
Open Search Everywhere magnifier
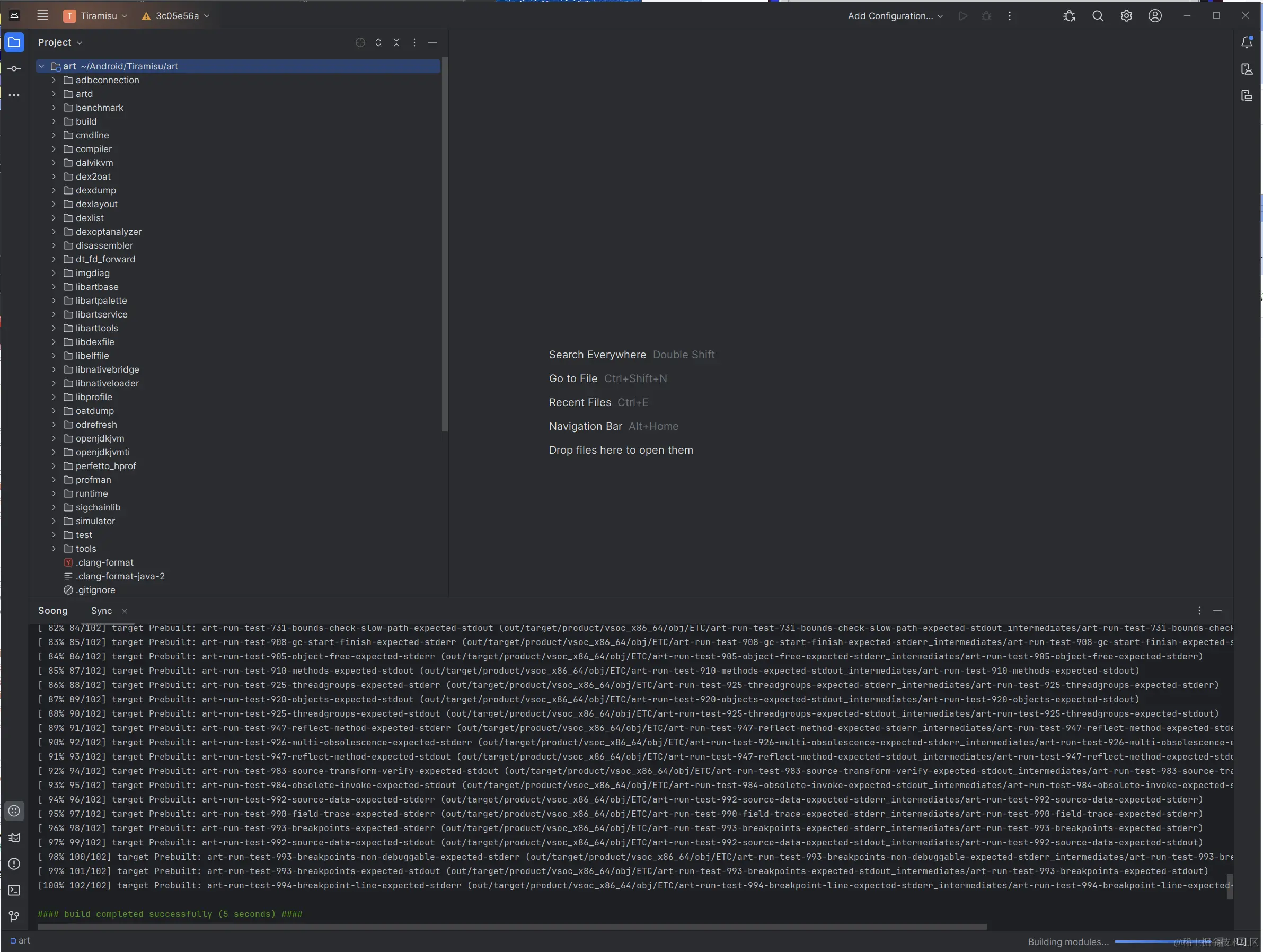[1098, 16]
